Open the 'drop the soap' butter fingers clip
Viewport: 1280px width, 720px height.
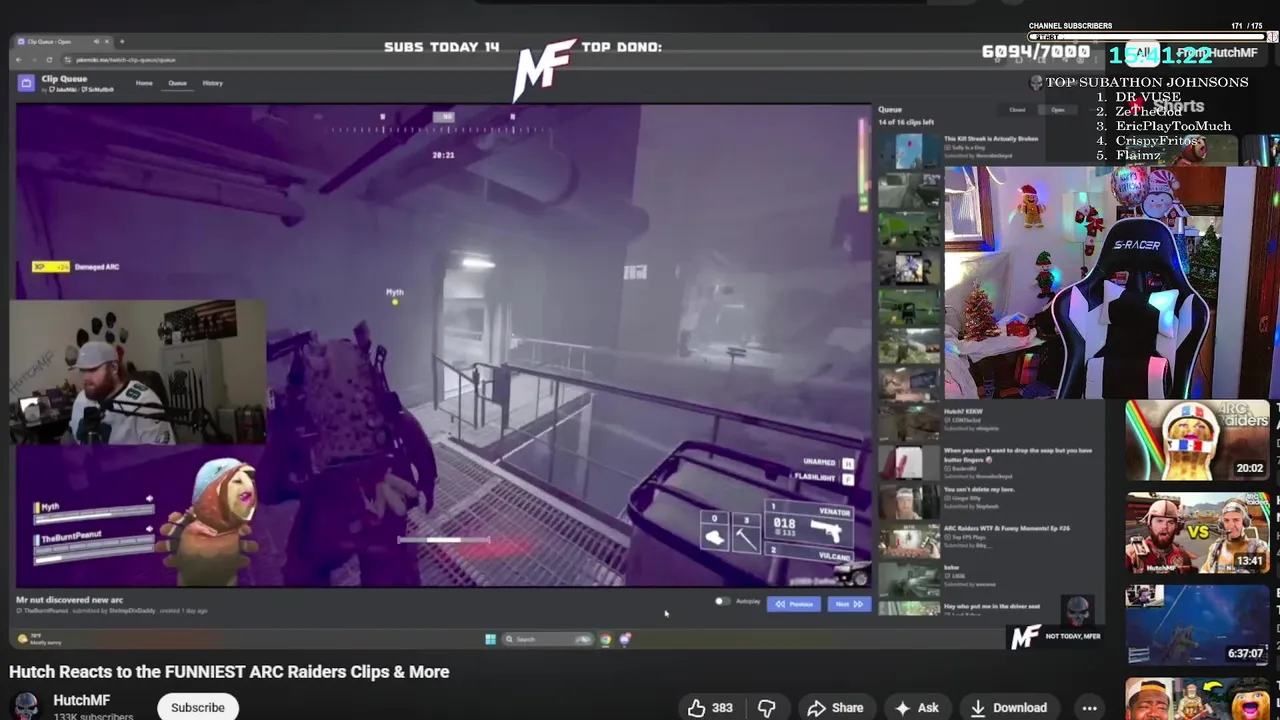pos(1018,454)
